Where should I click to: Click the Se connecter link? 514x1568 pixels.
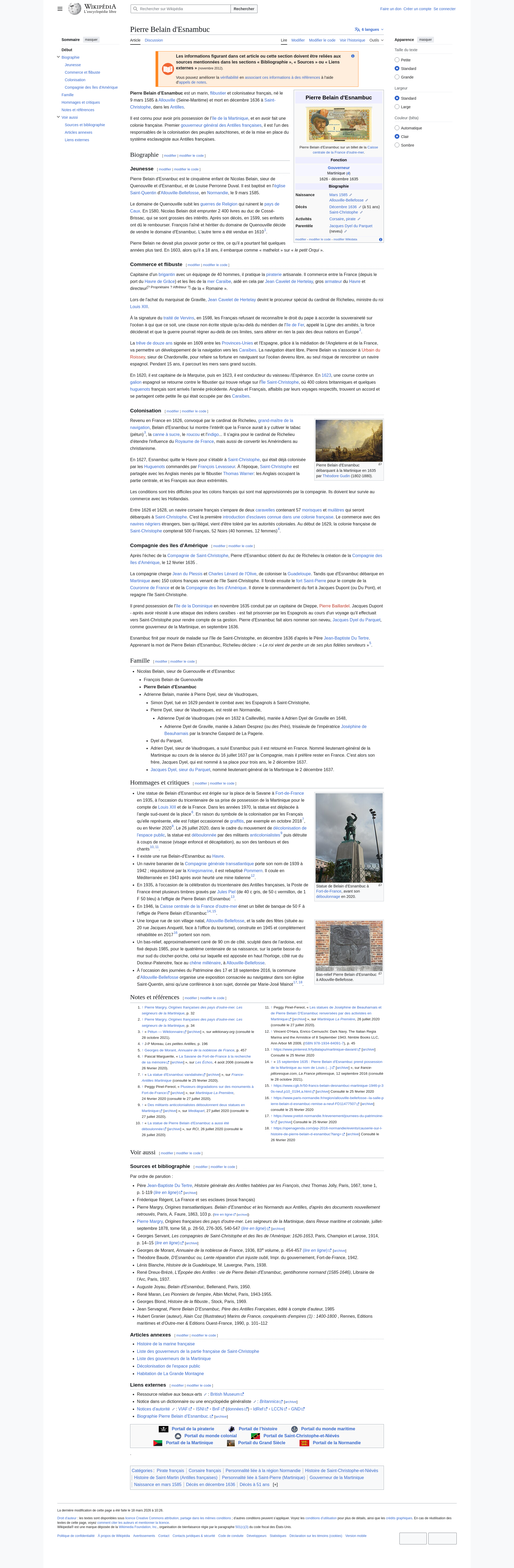coord(444,9)
